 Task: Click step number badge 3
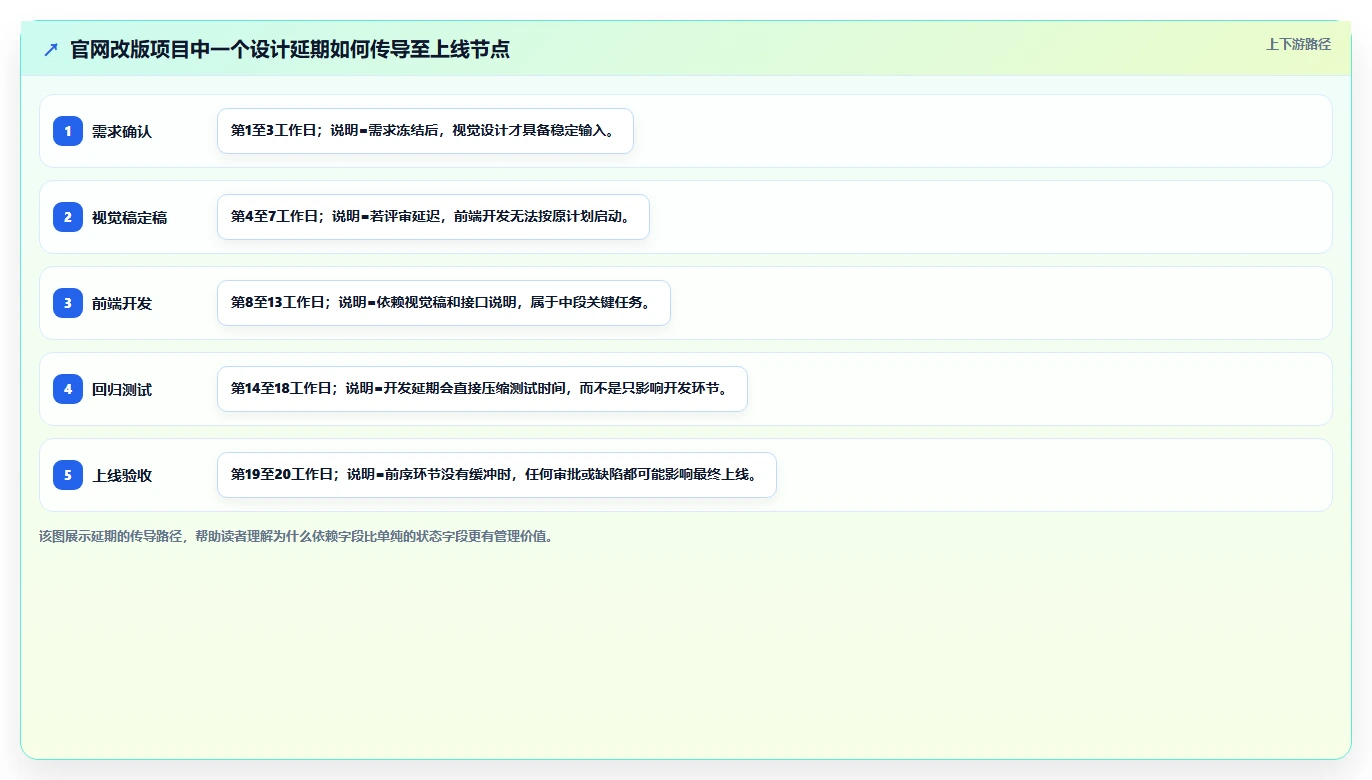click(x=68, y=303)
